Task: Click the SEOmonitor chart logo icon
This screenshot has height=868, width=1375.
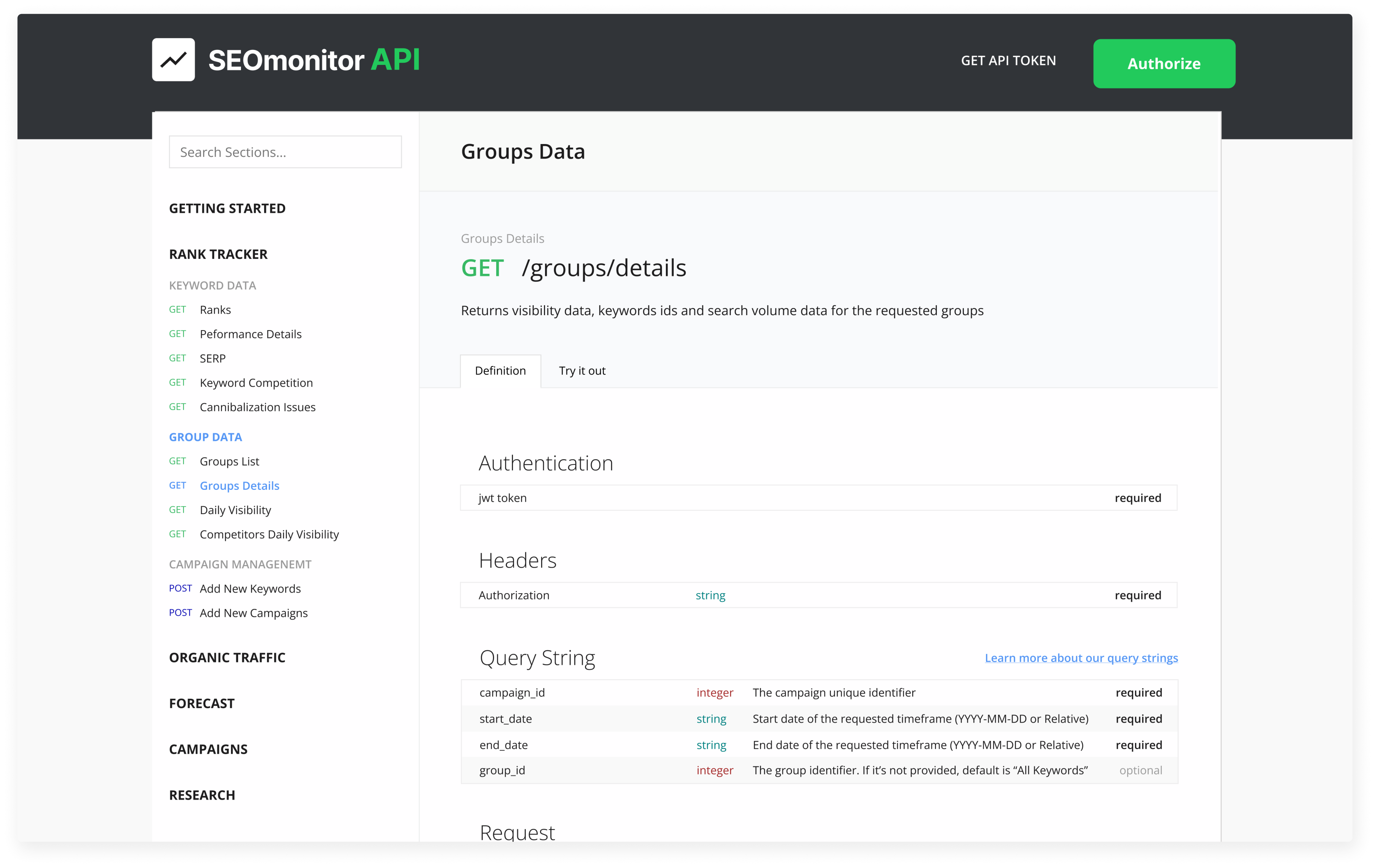Action: (x=173, y=60)
